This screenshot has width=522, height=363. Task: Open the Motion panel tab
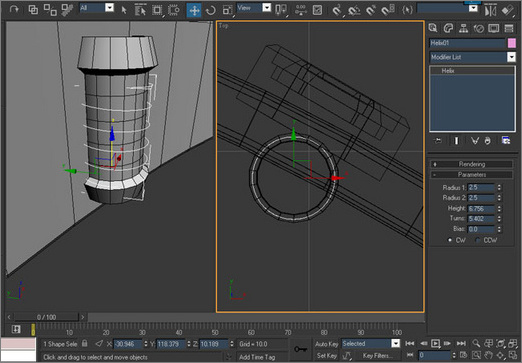(479, 29)
